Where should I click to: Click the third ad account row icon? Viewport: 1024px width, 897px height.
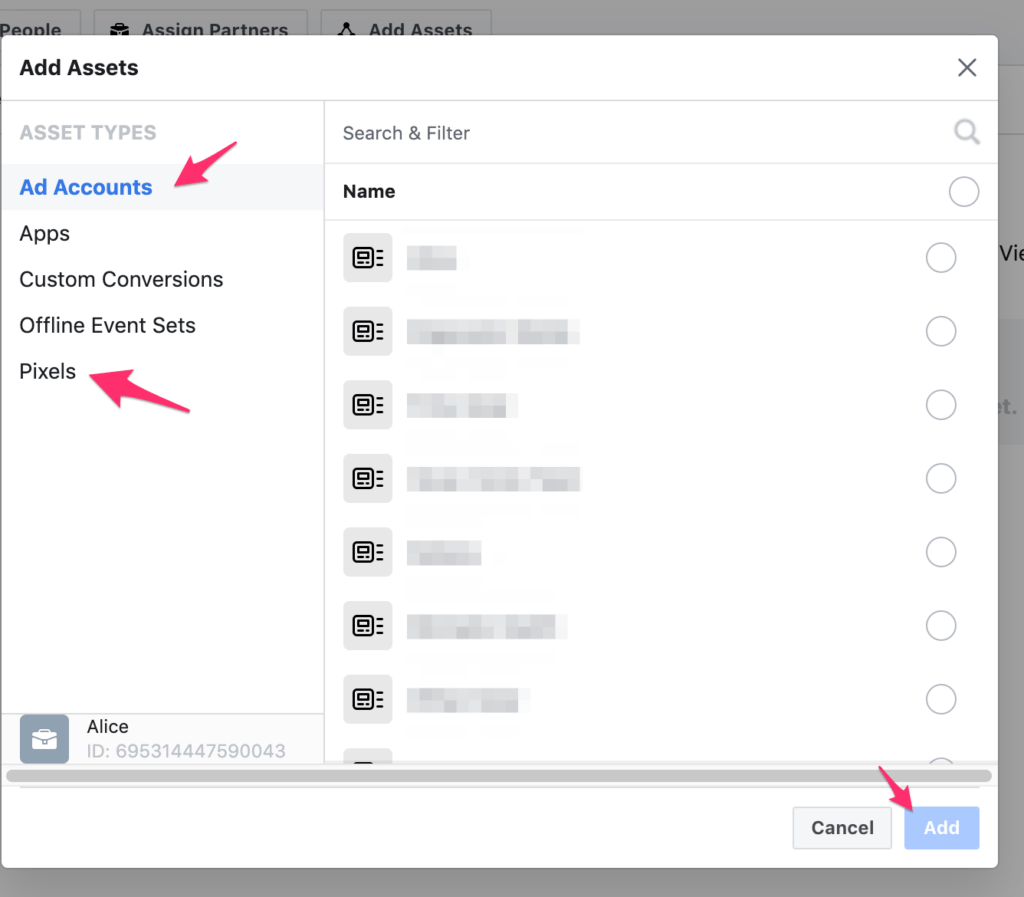pos(367,405)
